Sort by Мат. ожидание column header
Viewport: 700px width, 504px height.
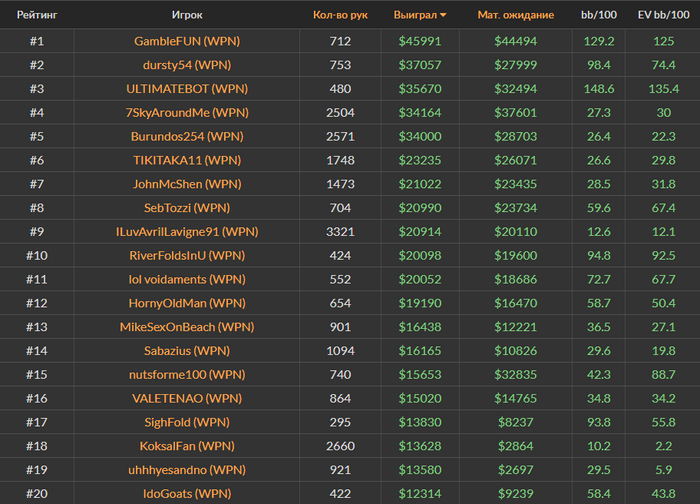pos(515,15)
